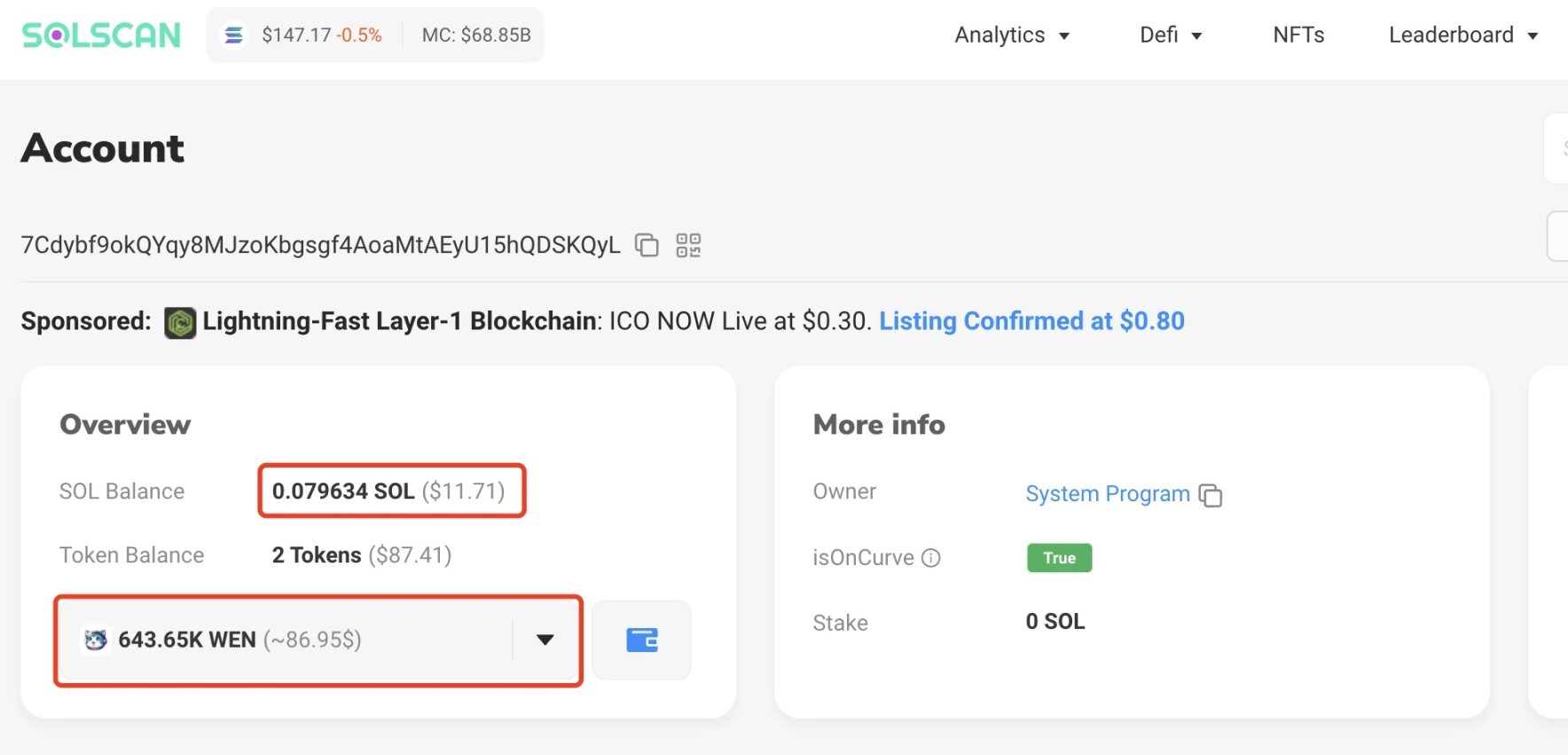Open the System Program owner link
The image size is (1568, 755).
1107,494
